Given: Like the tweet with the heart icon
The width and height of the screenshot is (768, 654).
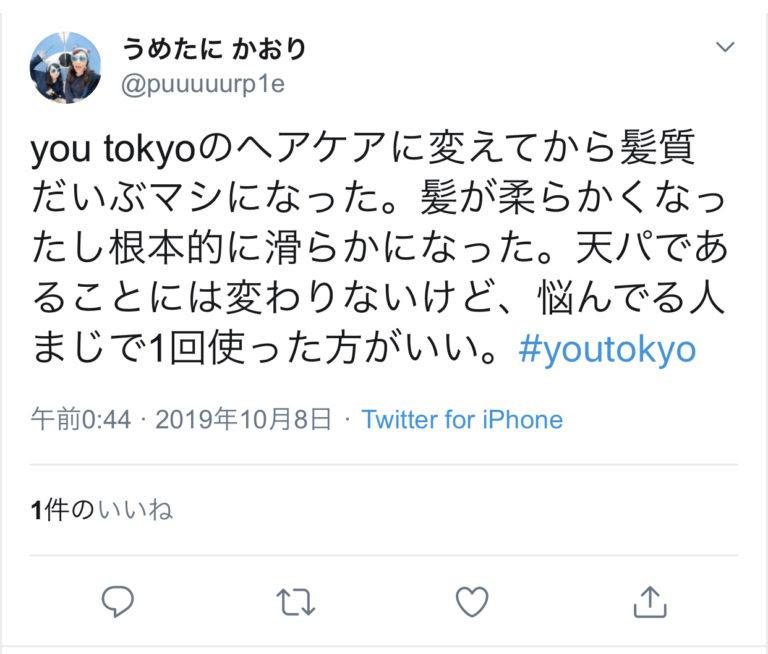Looking at the screenshot, I should coord(472,601).
